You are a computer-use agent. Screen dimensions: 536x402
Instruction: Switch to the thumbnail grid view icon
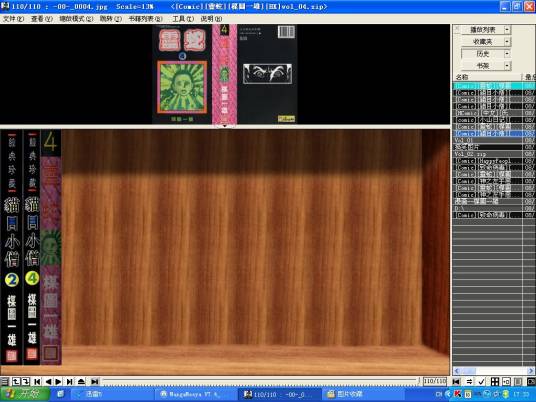click(495, 381)
